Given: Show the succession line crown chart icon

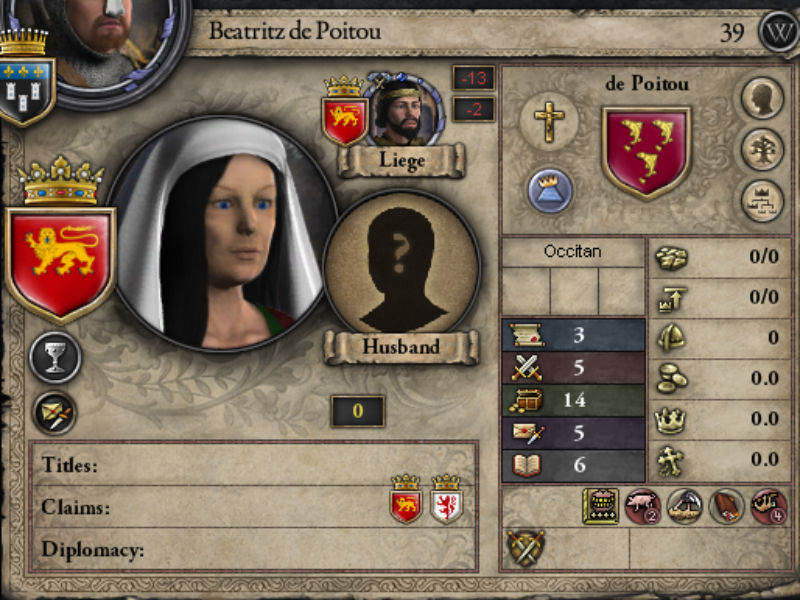Looking at the screenshot, I should click(762, 201).
